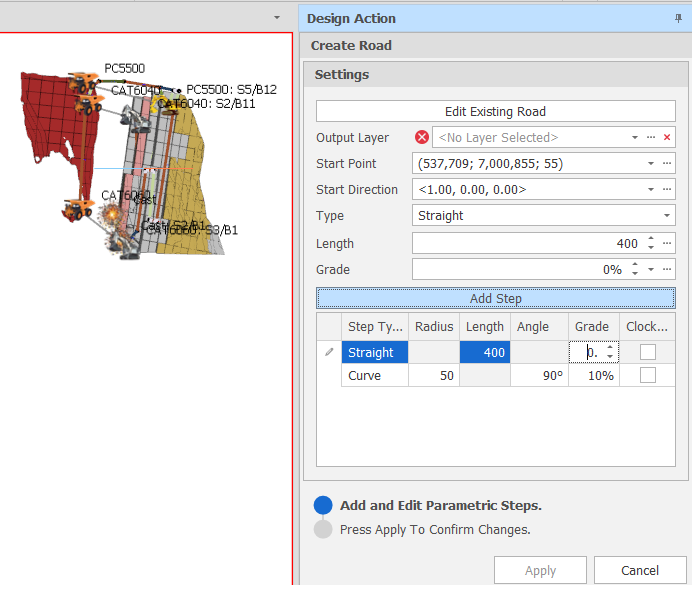Viewport: 692px width, 590px height.
Task: Clear Output Layer with the red X
Action: (x=667, y=138)
